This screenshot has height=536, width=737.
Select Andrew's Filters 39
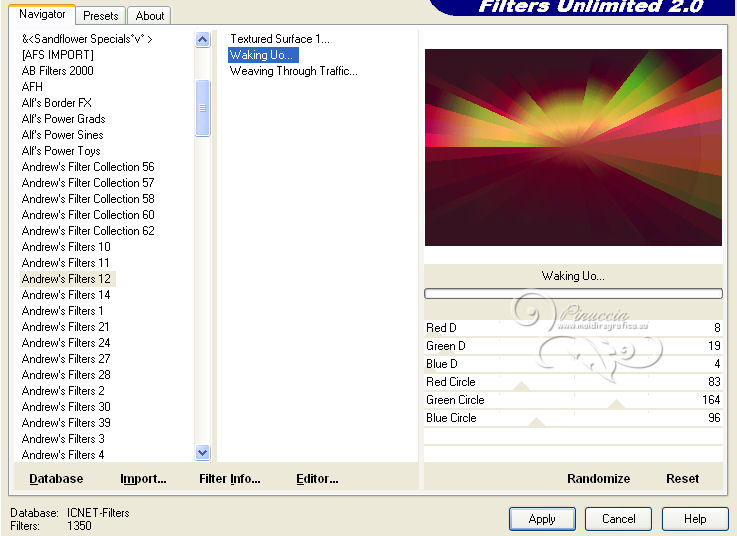point(66,423)
